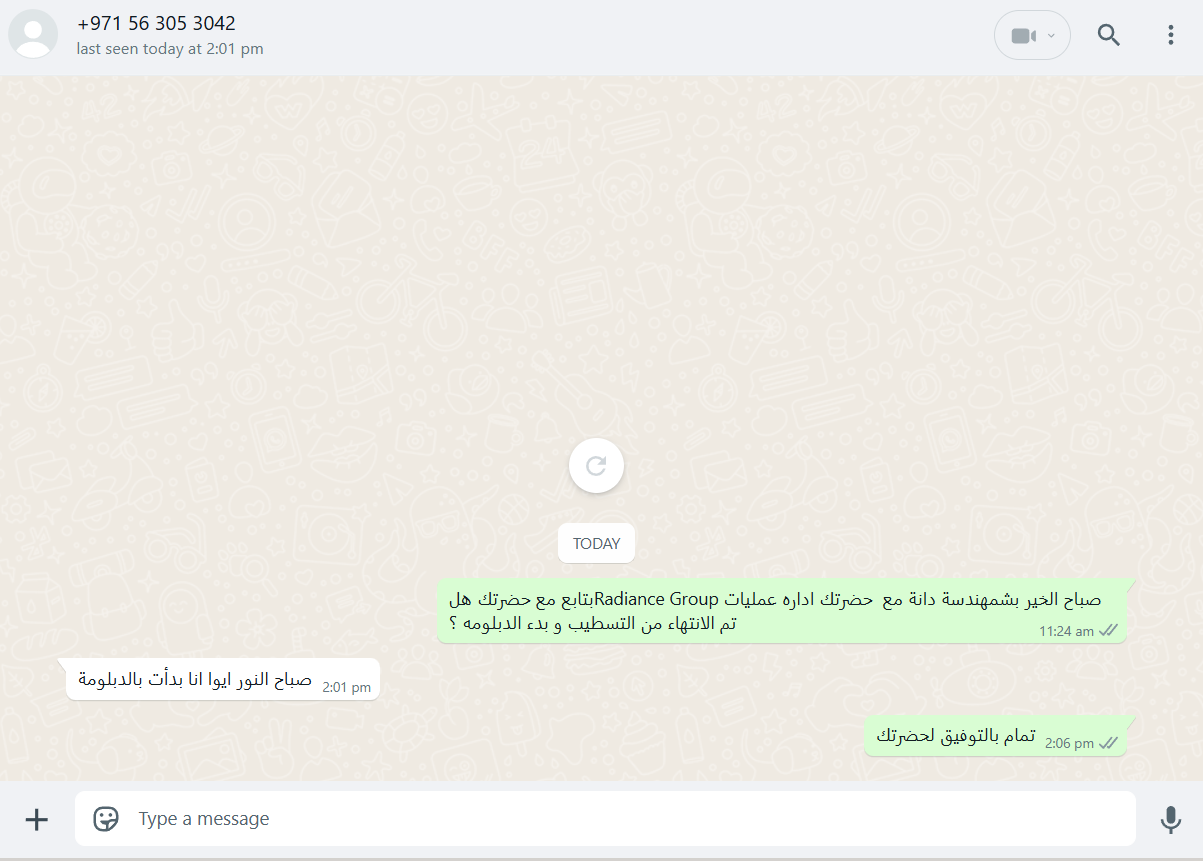Click the Radiance Group text in message
1203x861 pixels.
[x=658, y=599]
